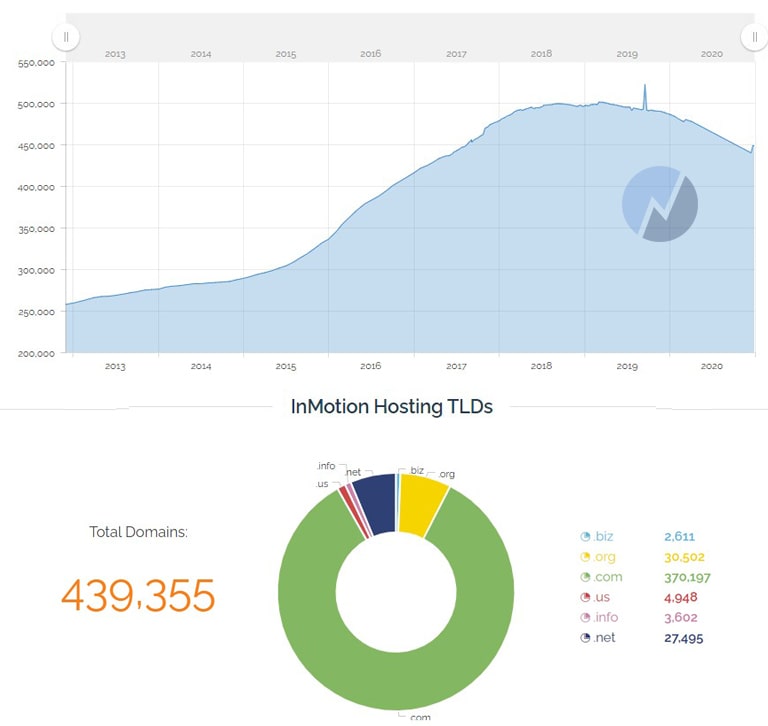Toggle the .com legend label
The image size is (768, 726).
point(608,577)
